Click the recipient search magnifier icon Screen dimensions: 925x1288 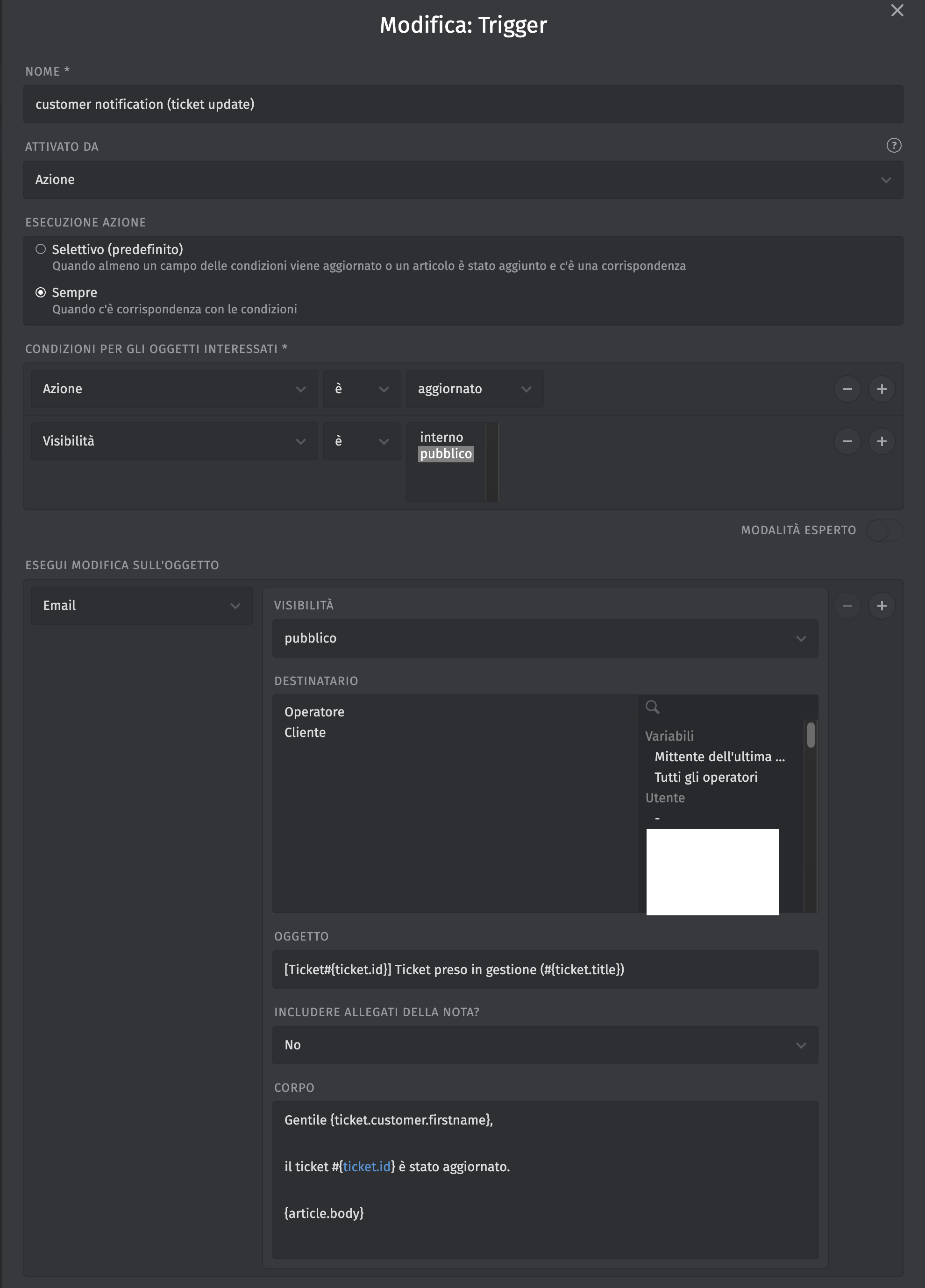652,707
